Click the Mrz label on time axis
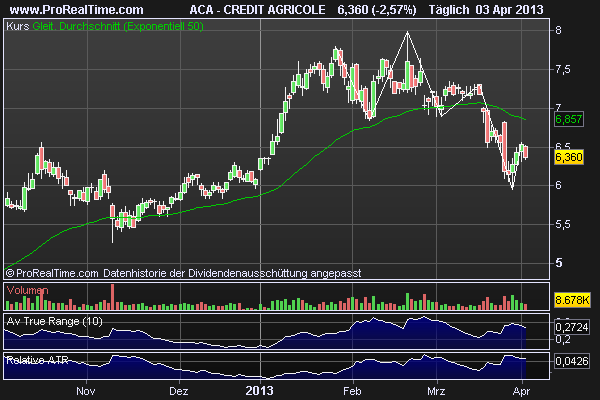 tap(436, 391)
